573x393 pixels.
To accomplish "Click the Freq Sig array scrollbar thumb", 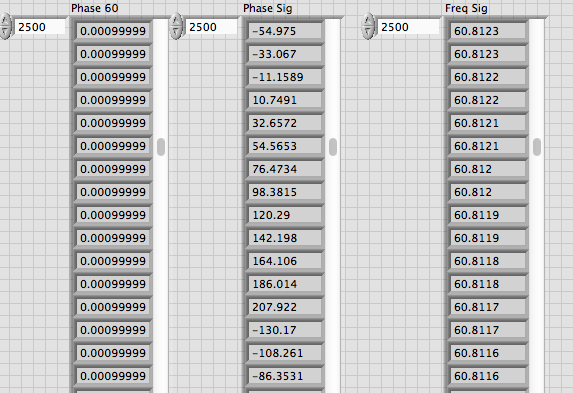I will tap(537, 147).
